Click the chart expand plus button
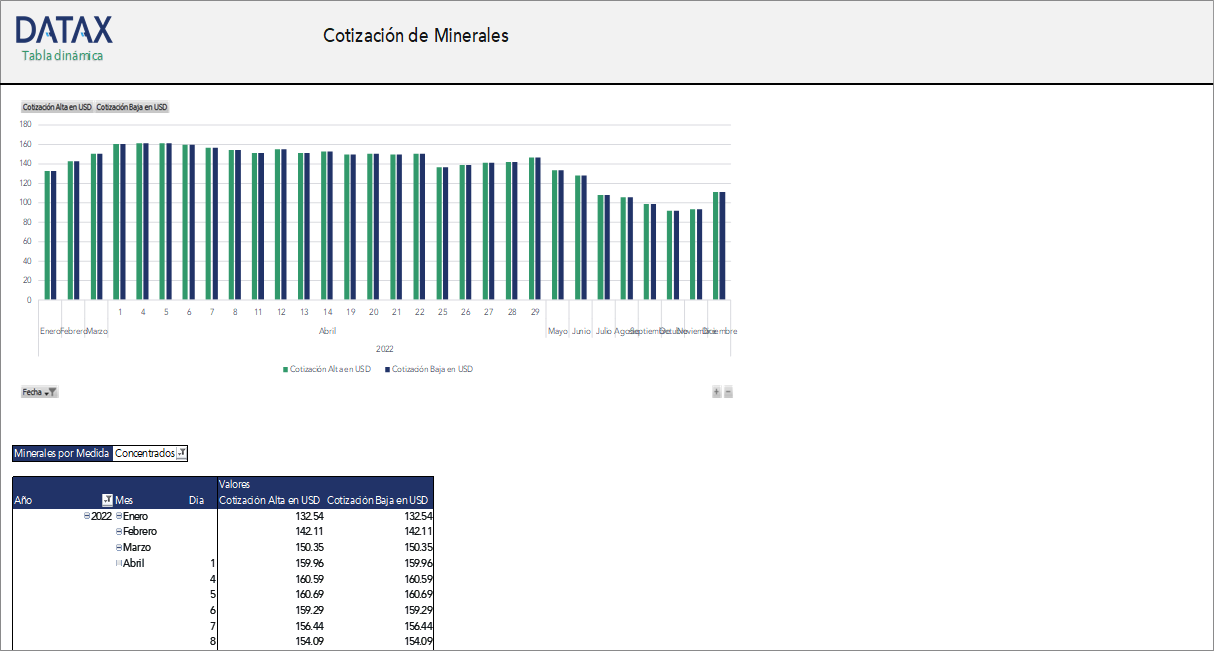 (716, 392)
